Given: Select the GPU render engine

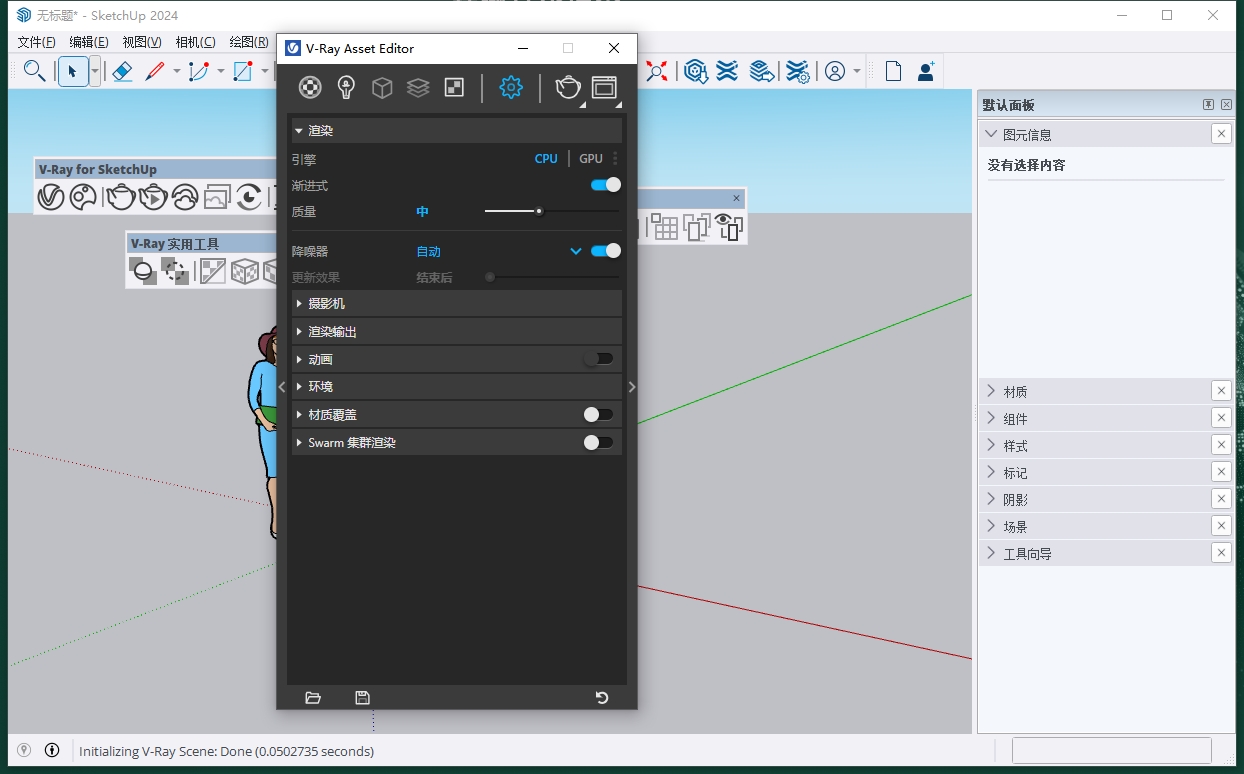Looking at the screenshot, I should [591, 158].
